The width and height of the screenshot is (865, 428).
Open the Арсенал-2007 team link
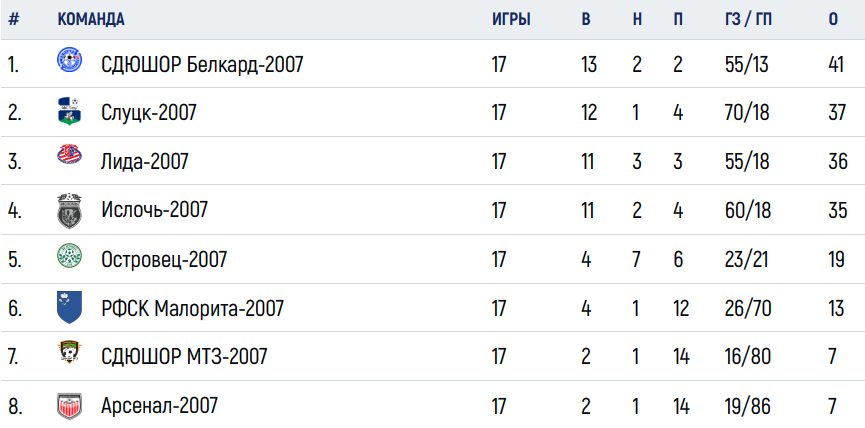[159, 406]
